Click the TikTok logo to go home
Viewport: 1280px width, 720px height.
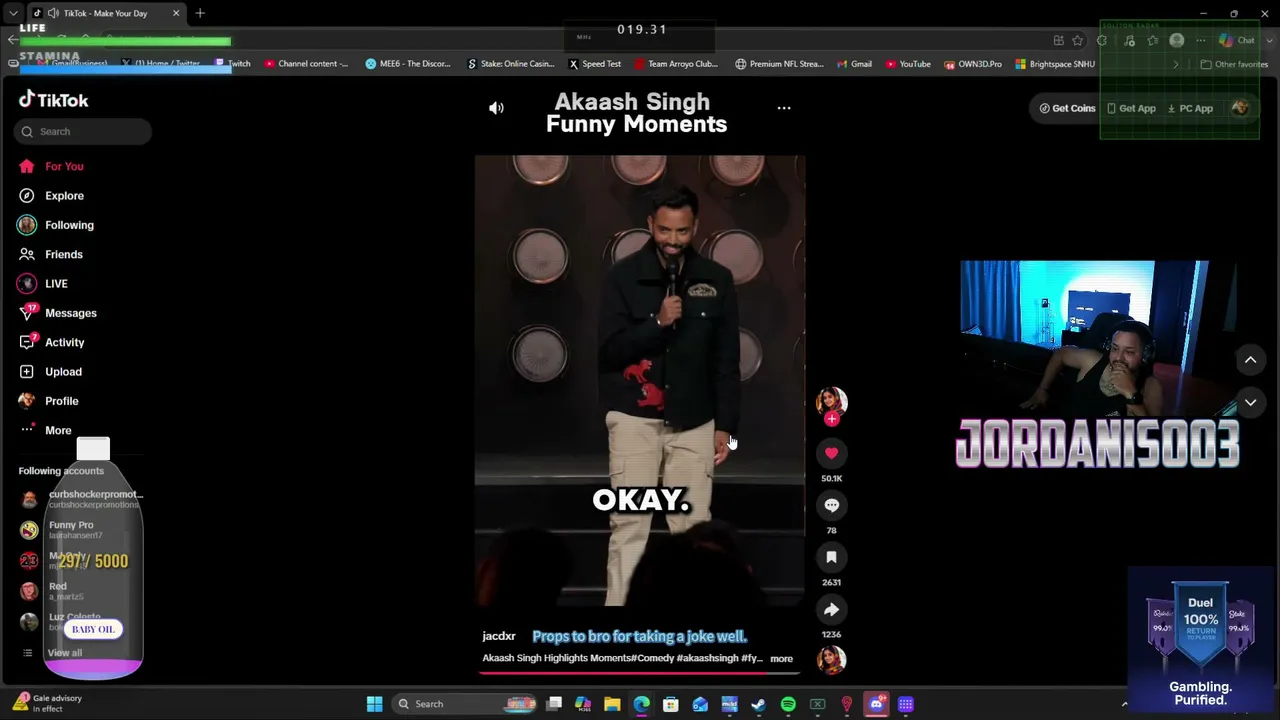[54, 100]
